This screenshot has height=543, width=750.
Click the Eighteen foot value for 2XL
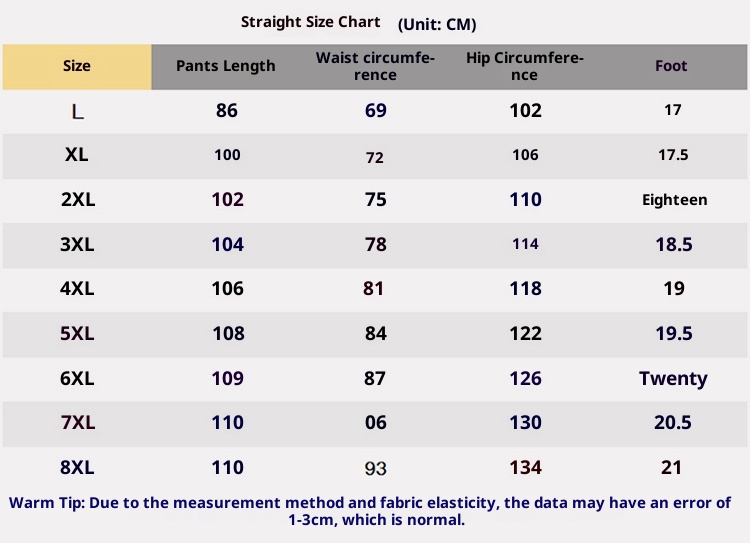click(674, 200)
